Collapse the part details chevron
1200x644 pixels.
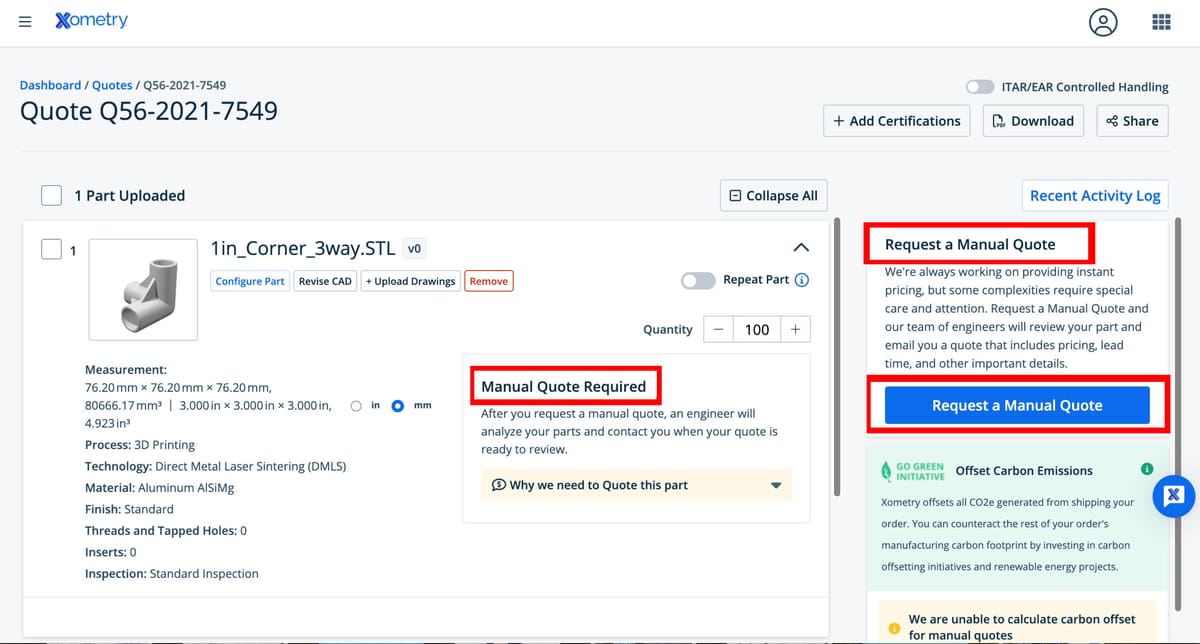click(x=800, y=247)
